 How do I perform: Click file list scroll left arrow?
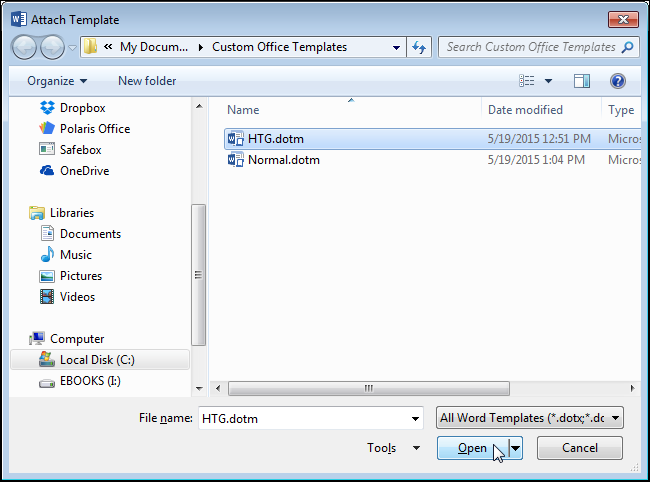pos(218,388)
